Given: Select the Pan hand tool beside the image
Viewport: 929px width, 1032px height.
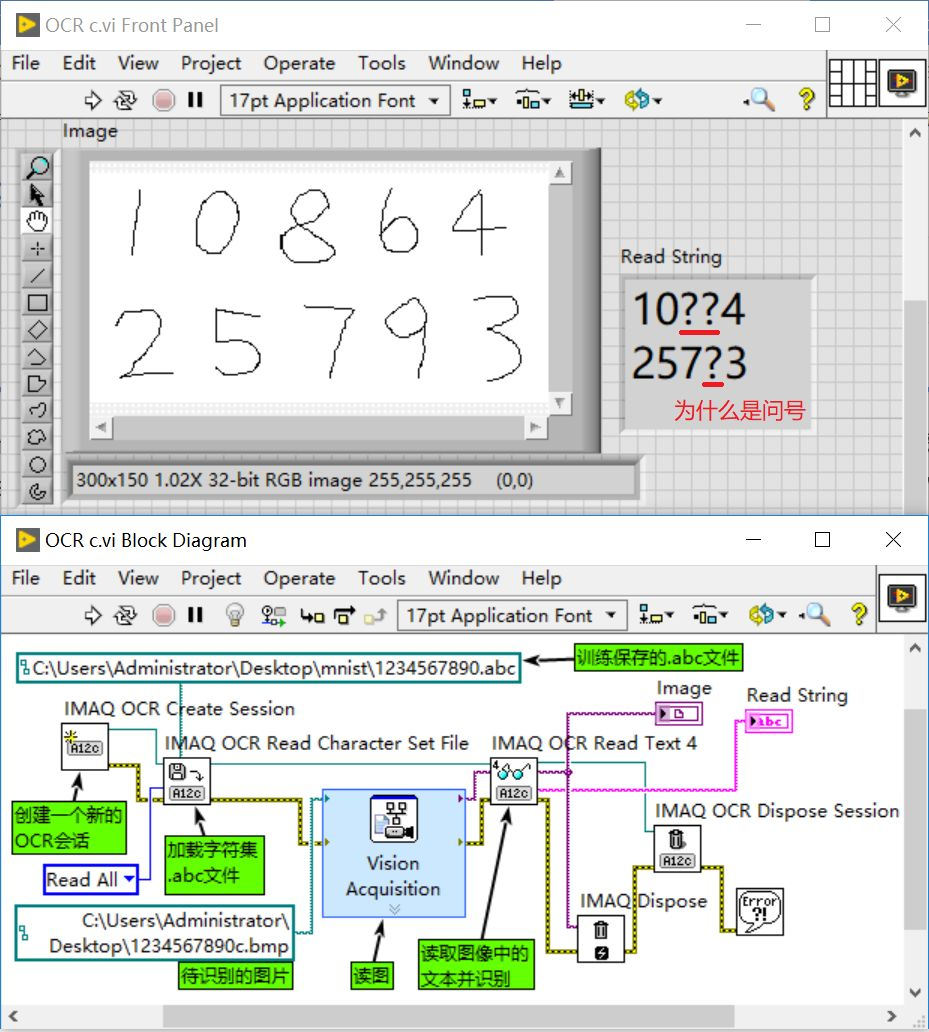Looking at the screenshot, I should click(36, 221).
